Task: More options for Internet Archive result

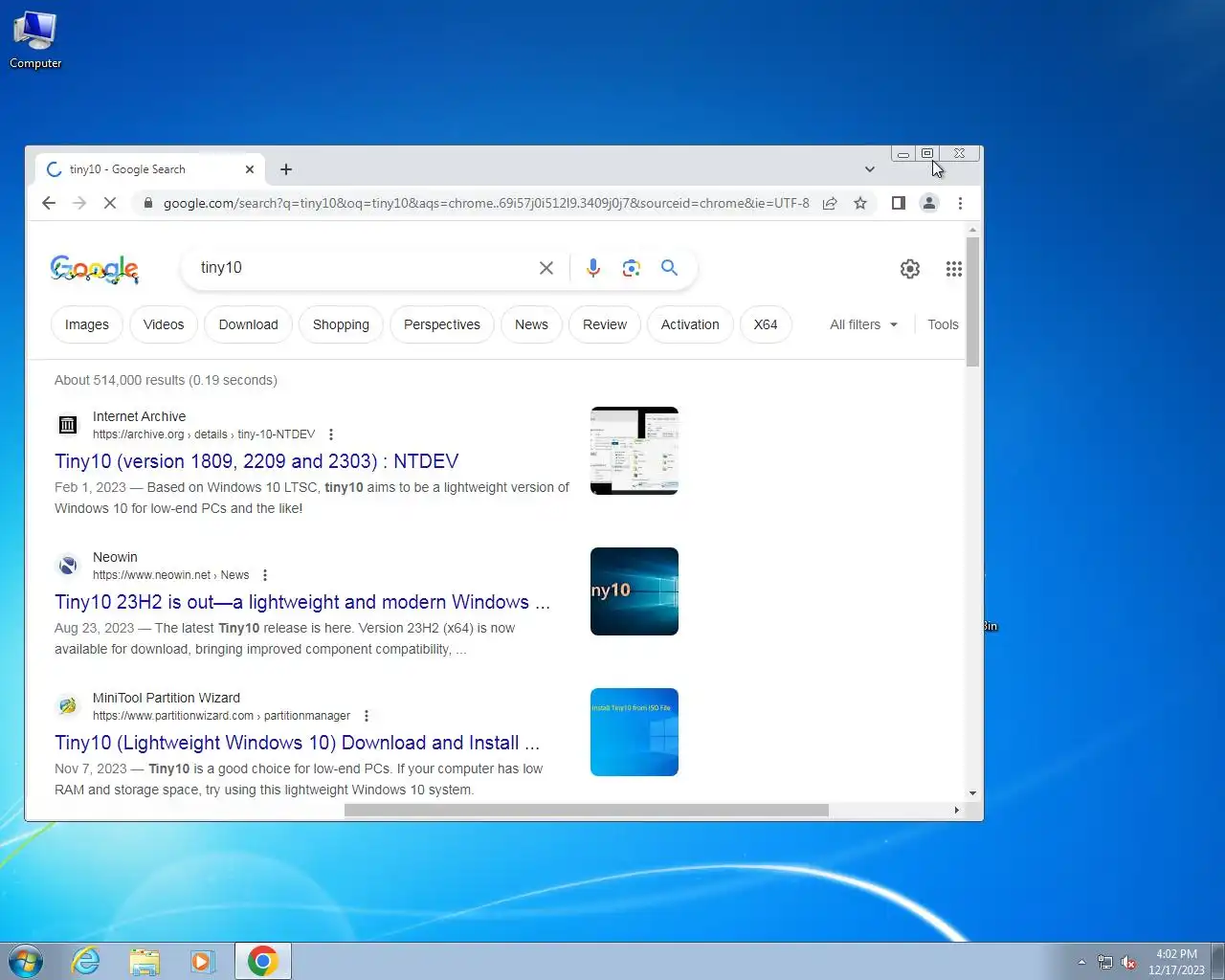Action: pos(331,434)
